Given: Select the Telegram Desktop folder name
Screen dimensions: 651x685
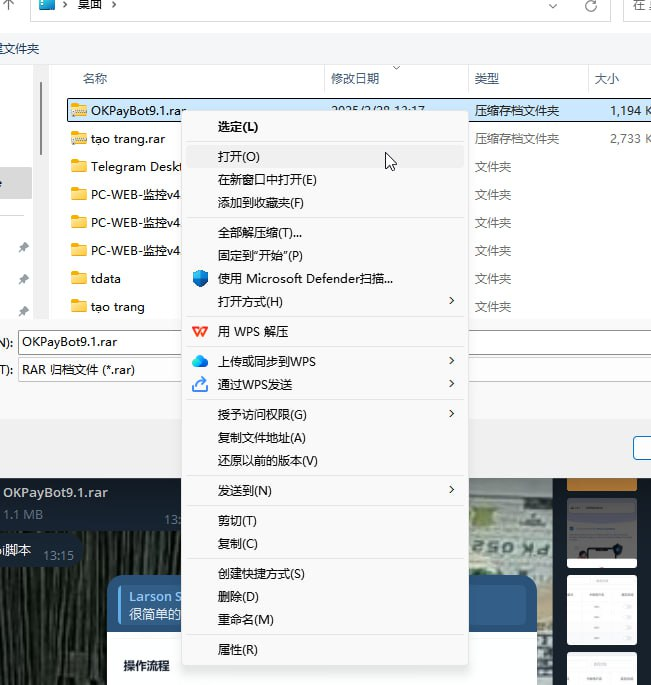Looking at the screenshot, I should point(136,167).
